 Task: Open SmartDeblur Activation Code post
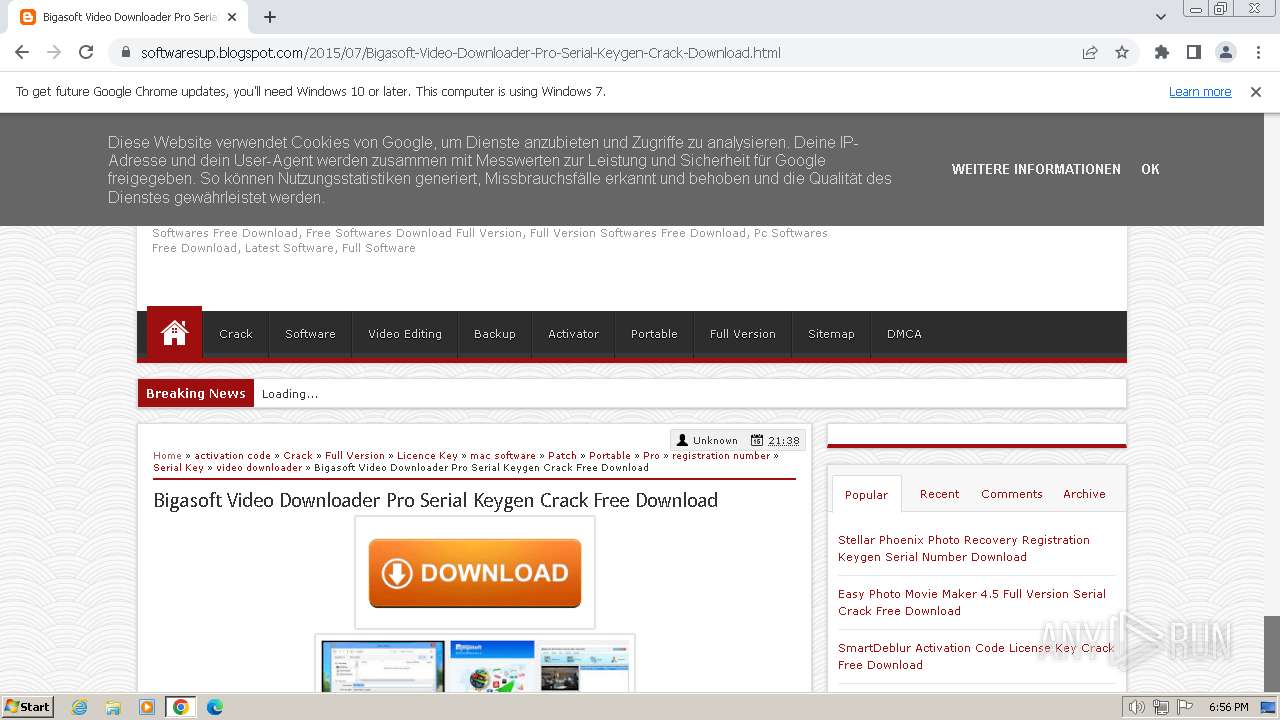pos(976,656)
